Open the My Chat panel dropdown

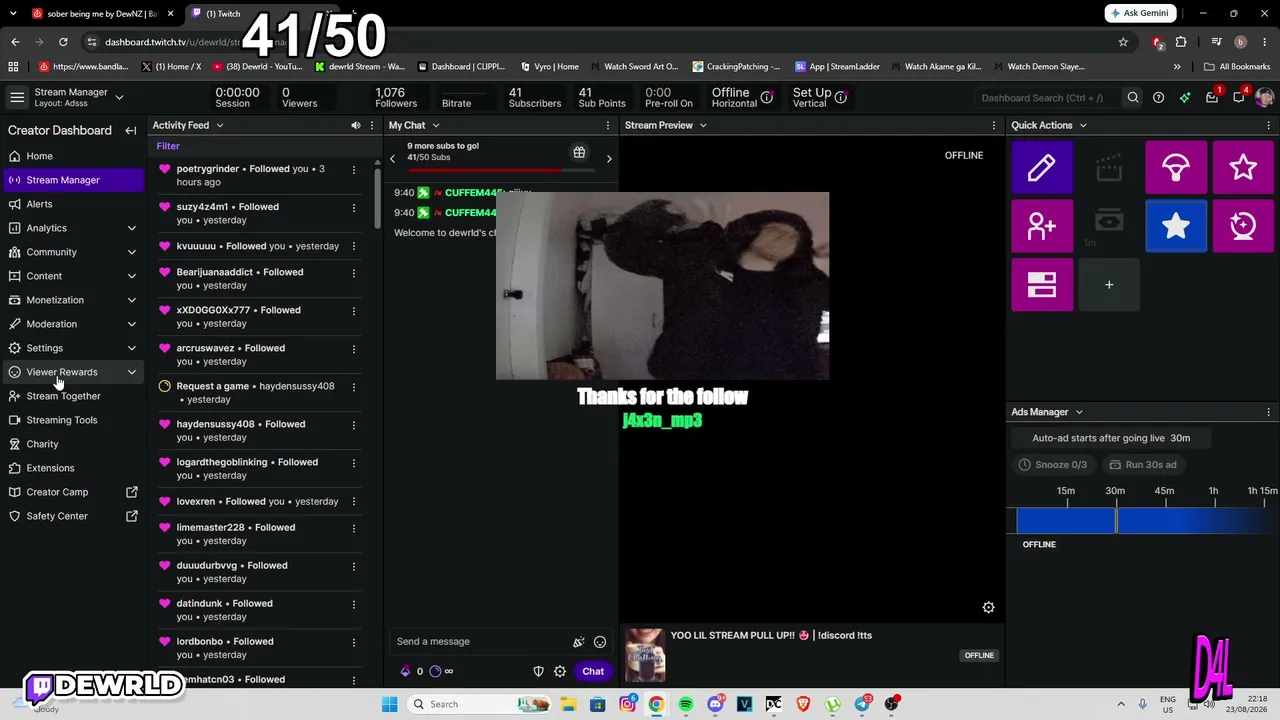435,125
